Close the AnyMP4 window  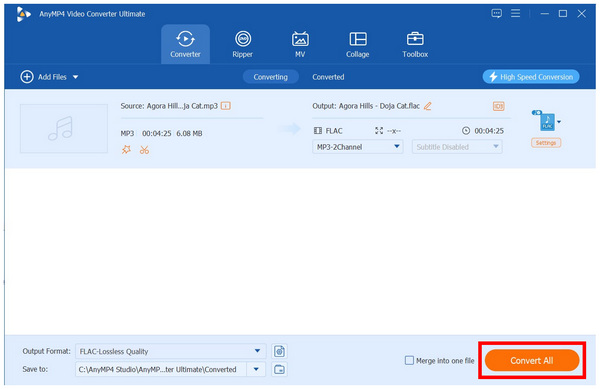pyautogui.click(x=582, y=14)
